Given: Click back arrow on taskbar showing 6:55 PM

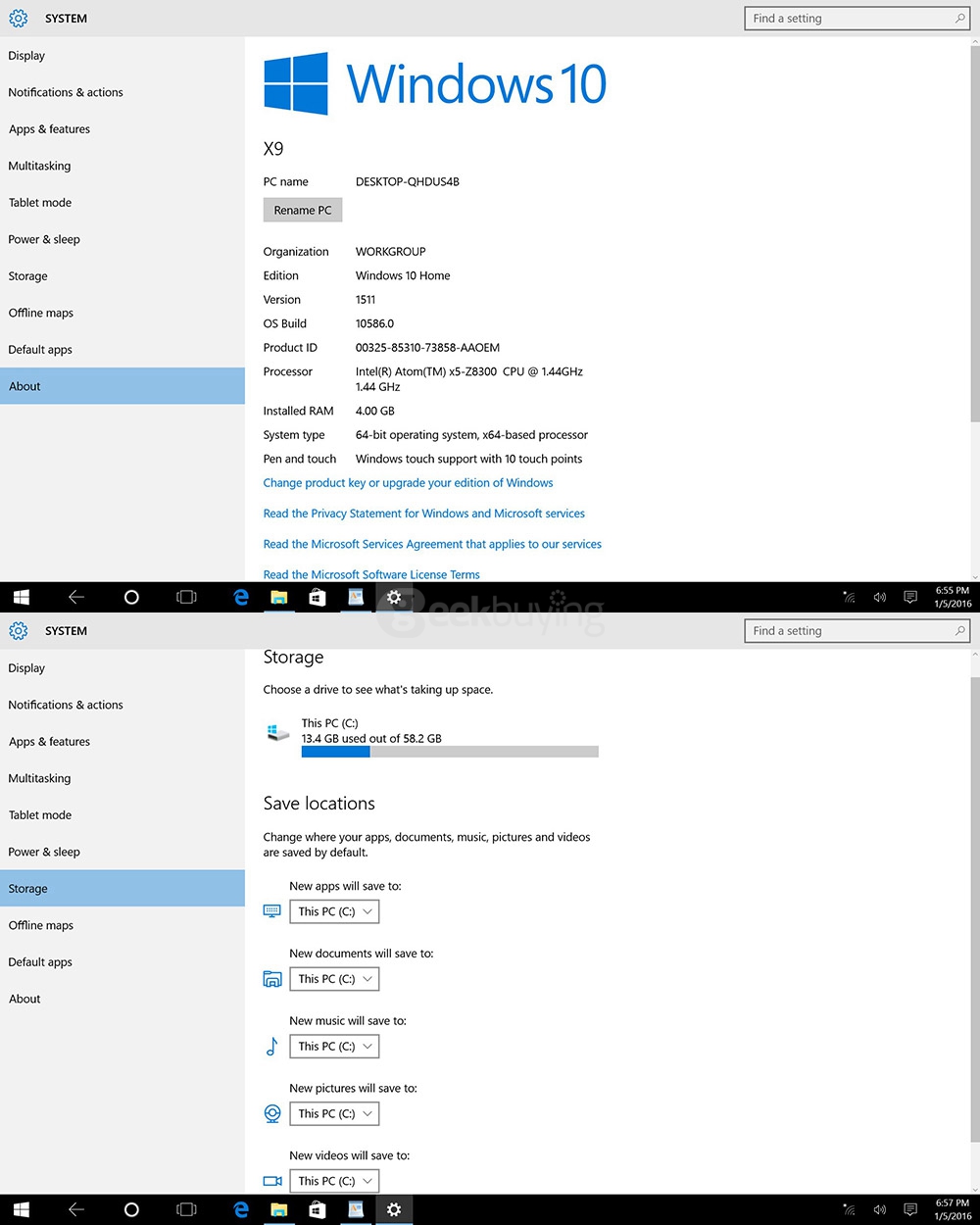Looking at the screenshot, I should 76,597.
